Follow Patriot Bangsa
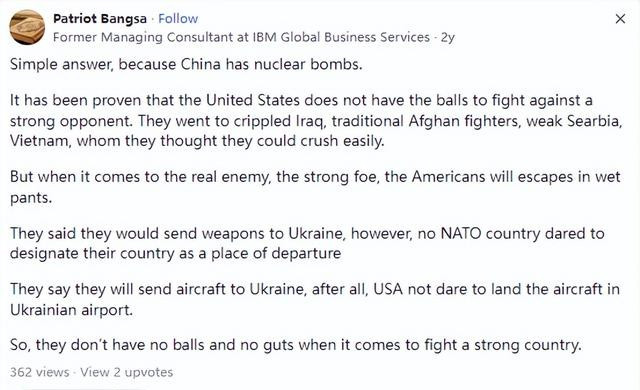The width and height of the screenshot is (640, 390). pyautogui.click(x=178, y=19)
